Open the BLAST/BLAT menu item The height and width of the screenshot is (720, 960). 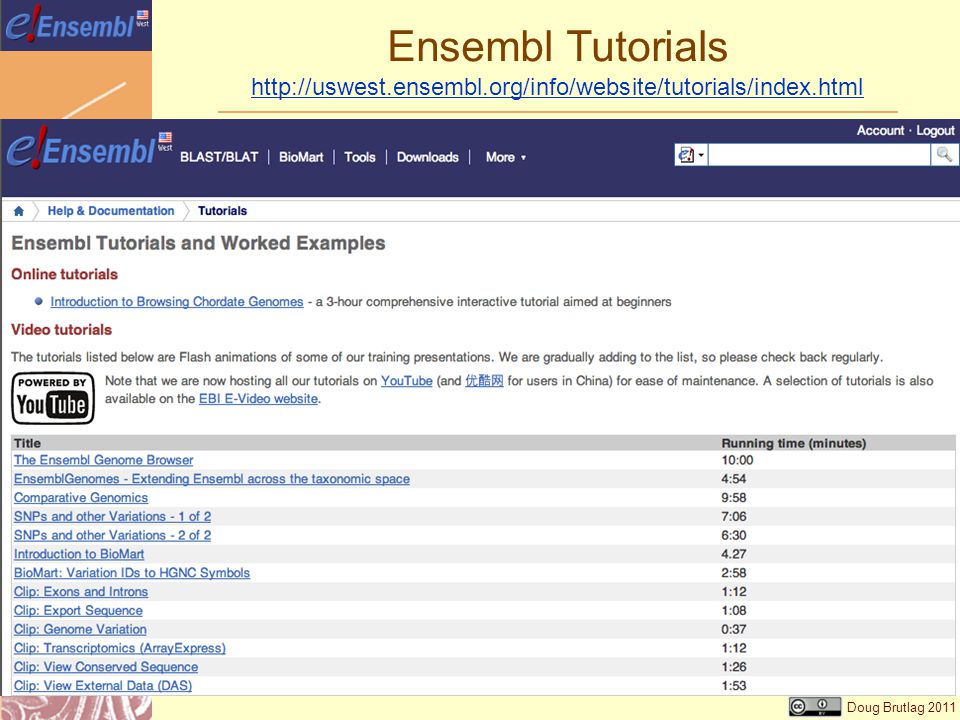point(219,157)
